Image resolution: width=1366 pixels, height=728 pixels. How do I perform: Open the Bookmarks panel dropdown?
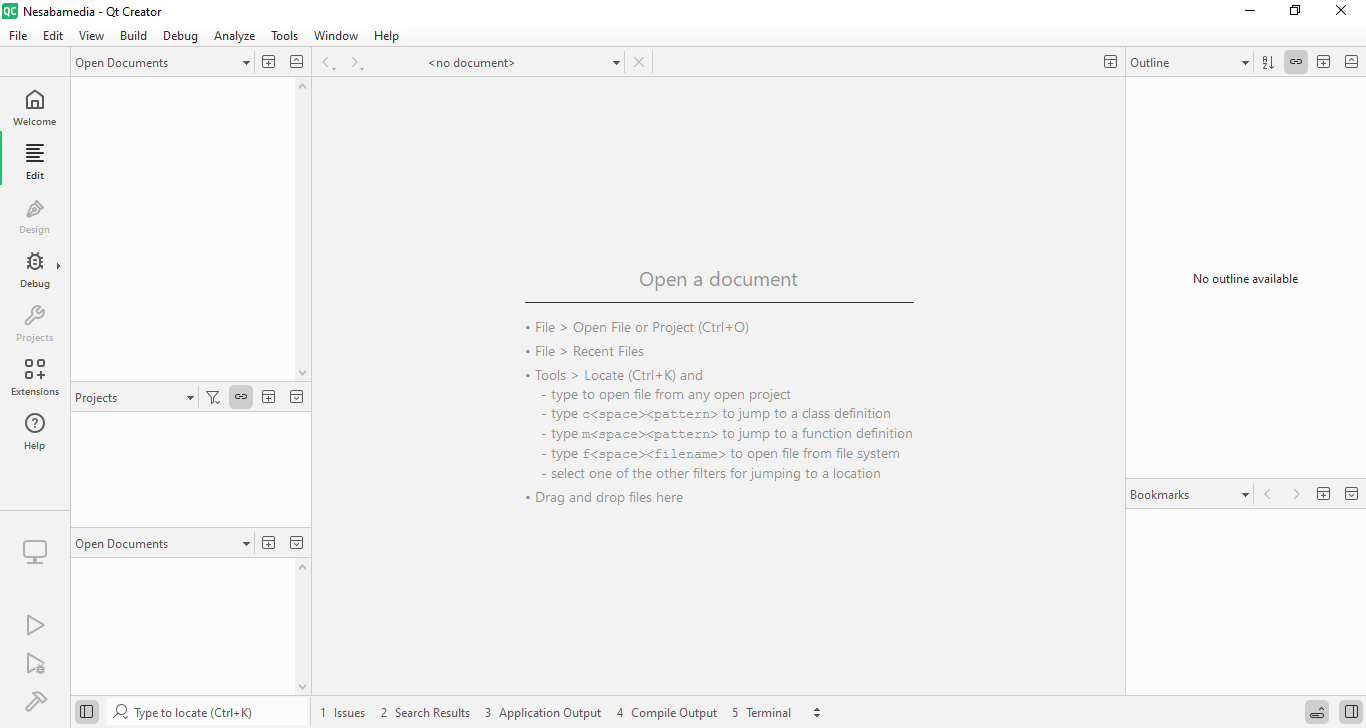[1245, 495]
